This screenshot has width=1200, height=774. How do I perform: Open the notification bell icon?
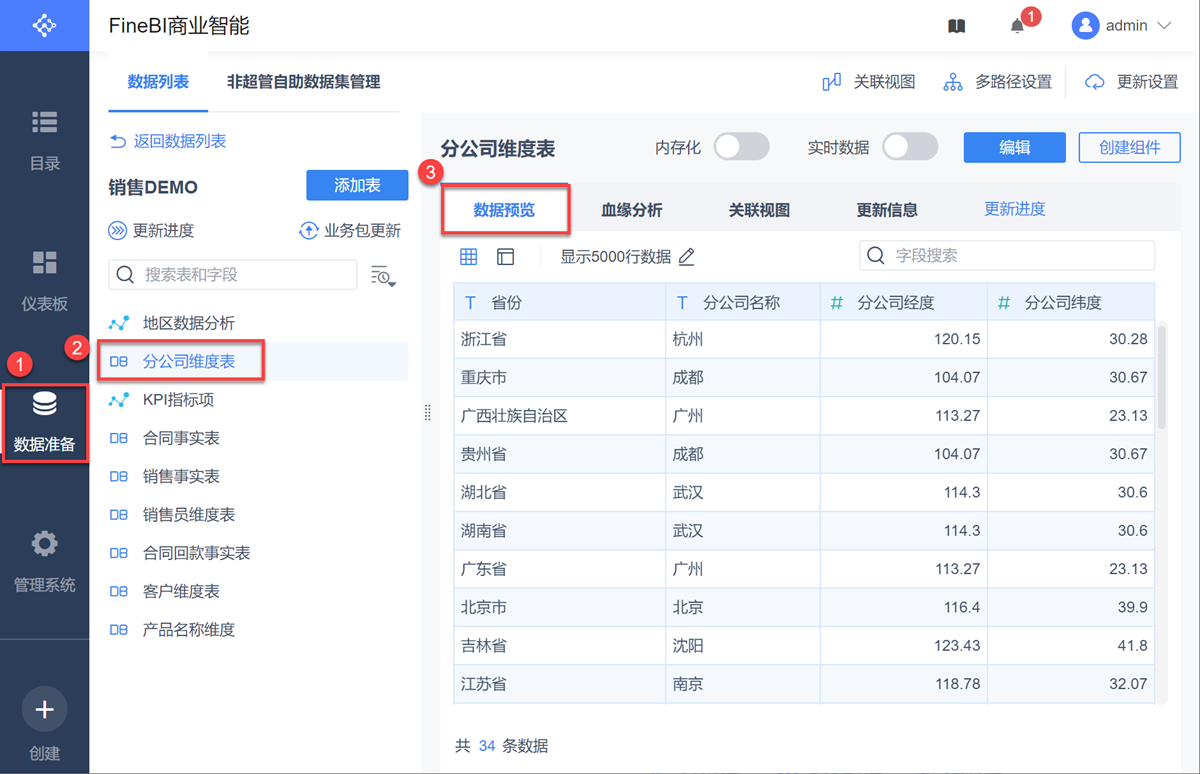[x=1017, y=27]
